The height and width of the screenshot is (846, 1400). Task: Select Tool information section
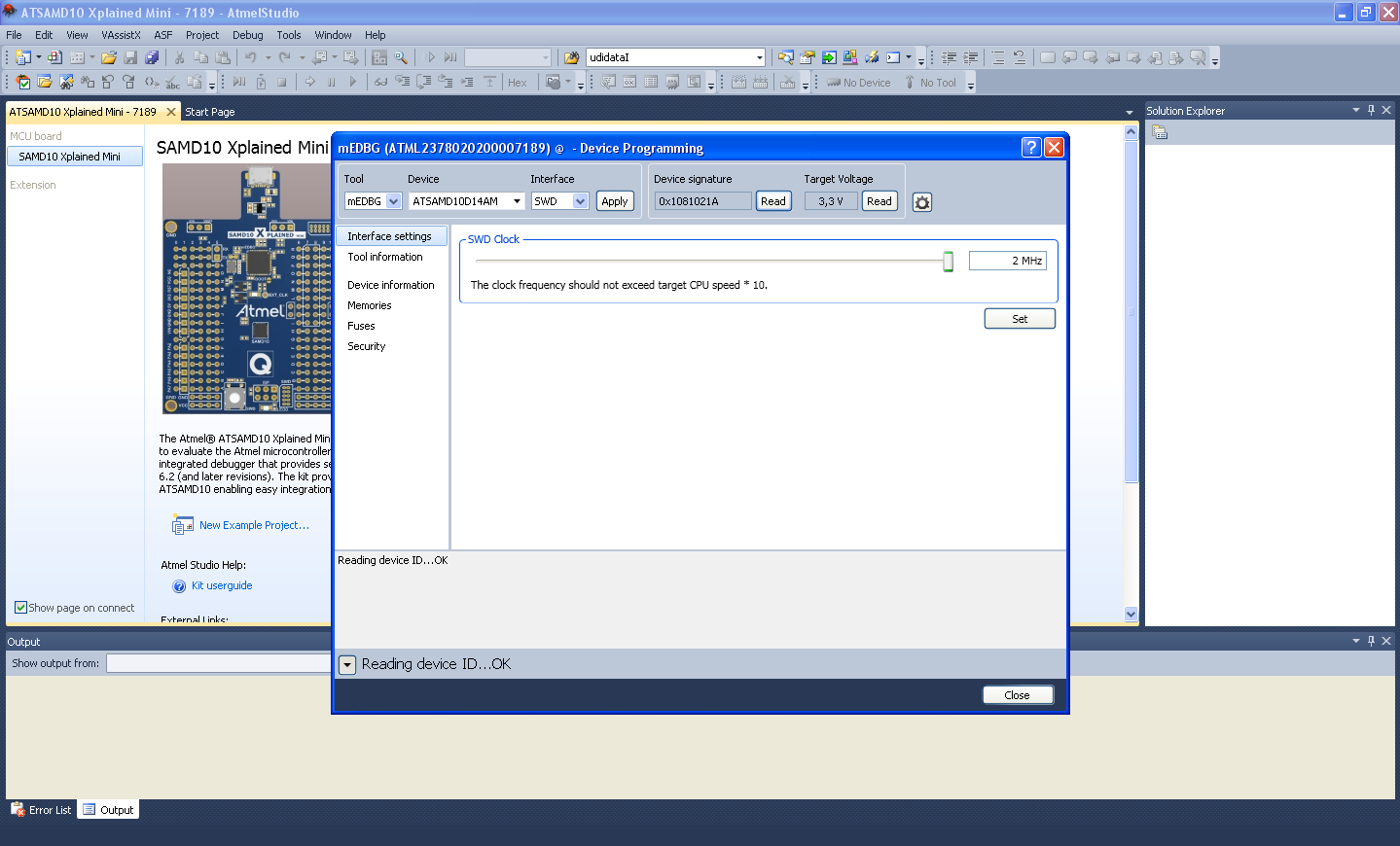[x=385, y=257]
